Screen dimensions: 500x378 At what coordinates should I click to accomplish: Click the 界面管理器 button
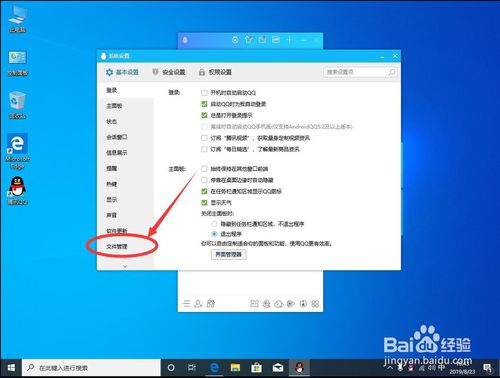point(229,254)
